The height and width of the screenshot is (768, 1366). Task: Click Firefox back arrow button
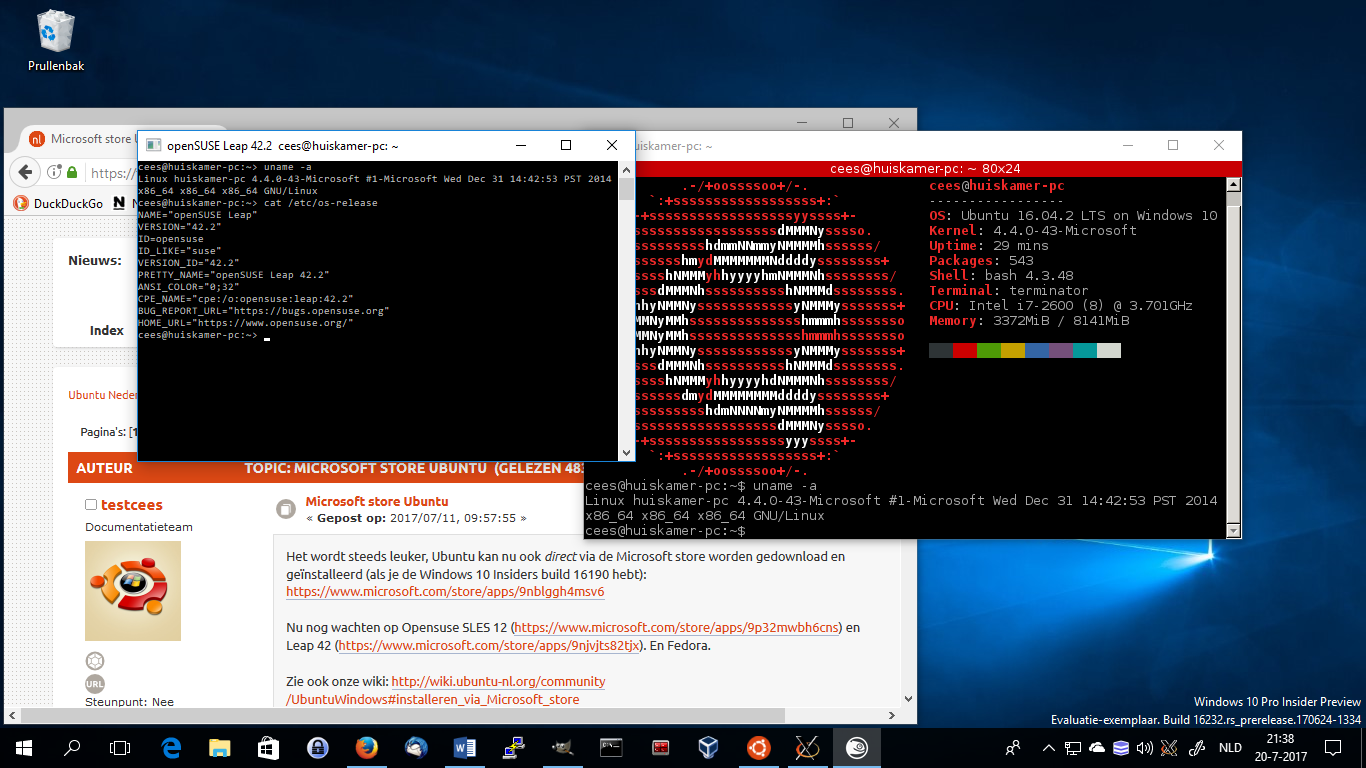24,172
